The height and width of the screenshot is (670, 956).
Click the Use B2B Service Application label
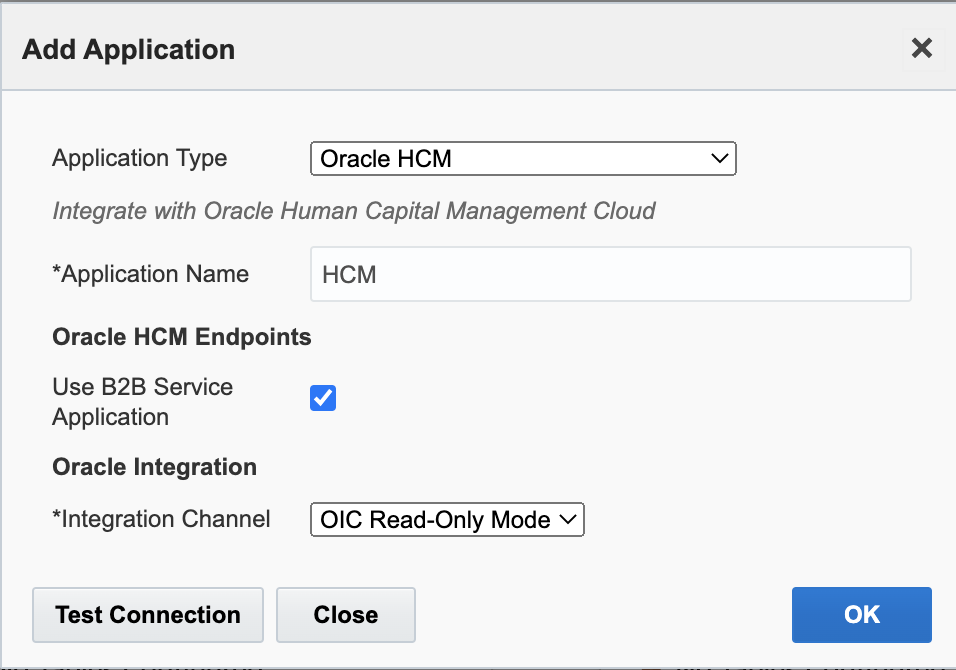[142, 402]
